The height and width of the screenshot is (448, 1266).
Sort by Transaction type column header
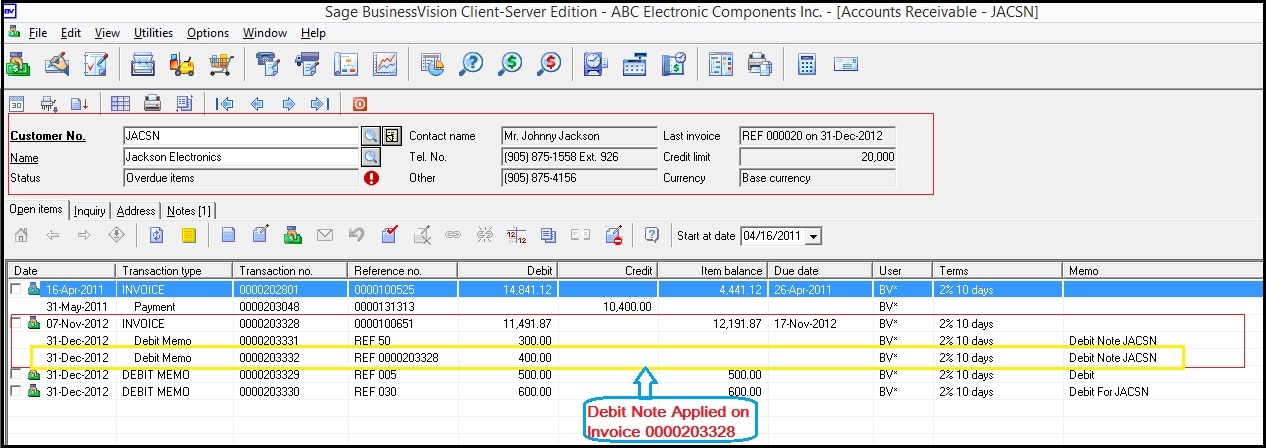pyautogui.click(x=175, y=271)
